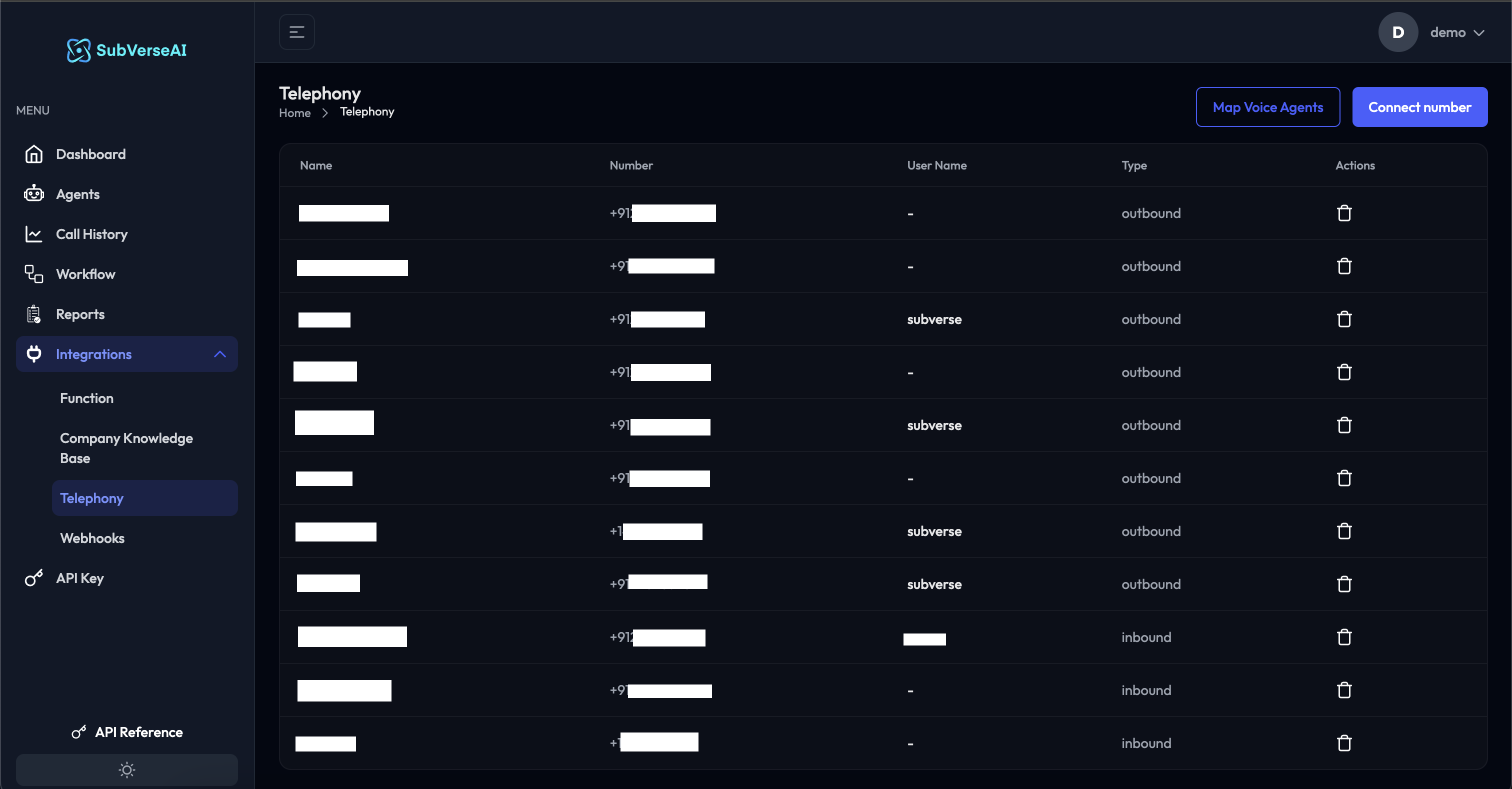Click Map Voice Agents button
This screenshot has height=789, width=1512.
tap(1267, 107)
